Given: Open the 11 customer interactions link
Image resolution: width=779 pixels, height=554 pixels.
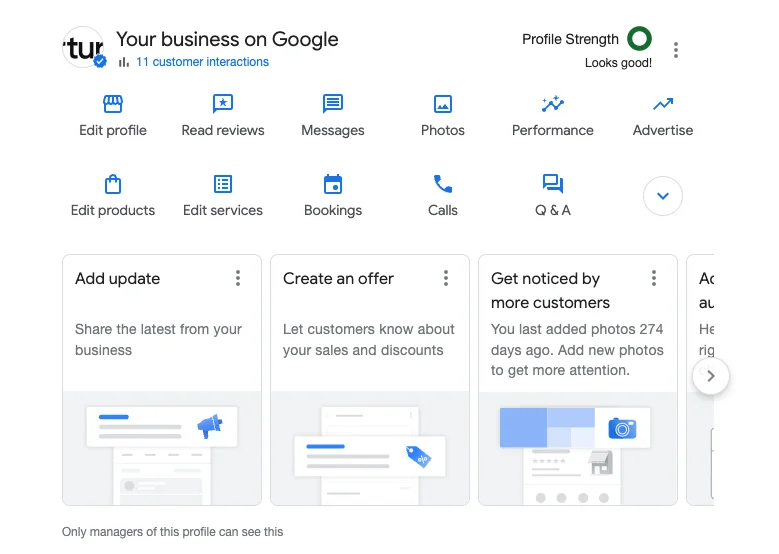Looking at the screenshot, I should 202,62.
